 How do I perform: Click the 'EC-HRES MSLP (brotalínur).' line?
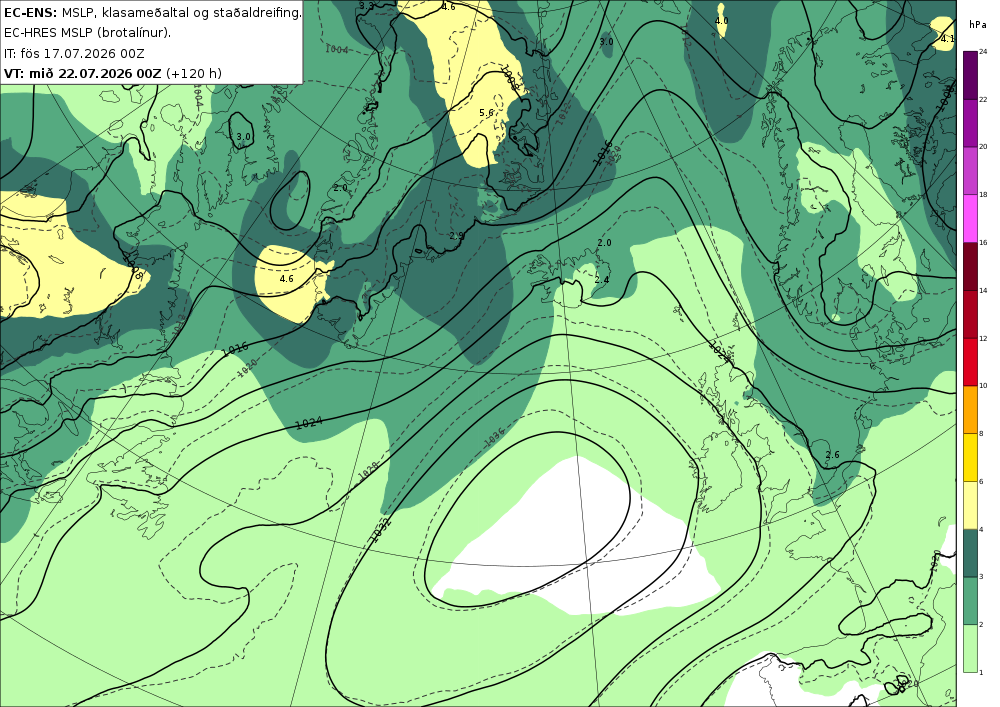point(87,33)
